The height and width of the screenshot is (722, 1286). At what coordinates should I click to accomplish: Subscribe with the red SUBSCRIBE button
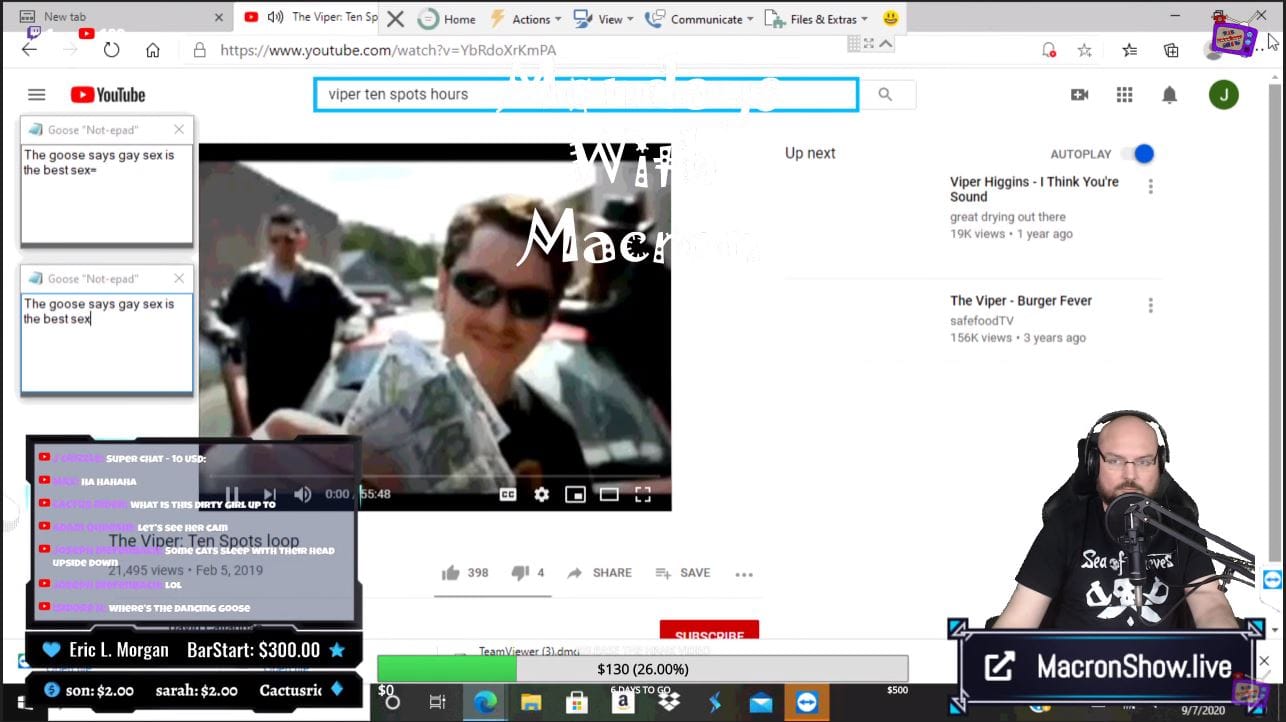709,632
